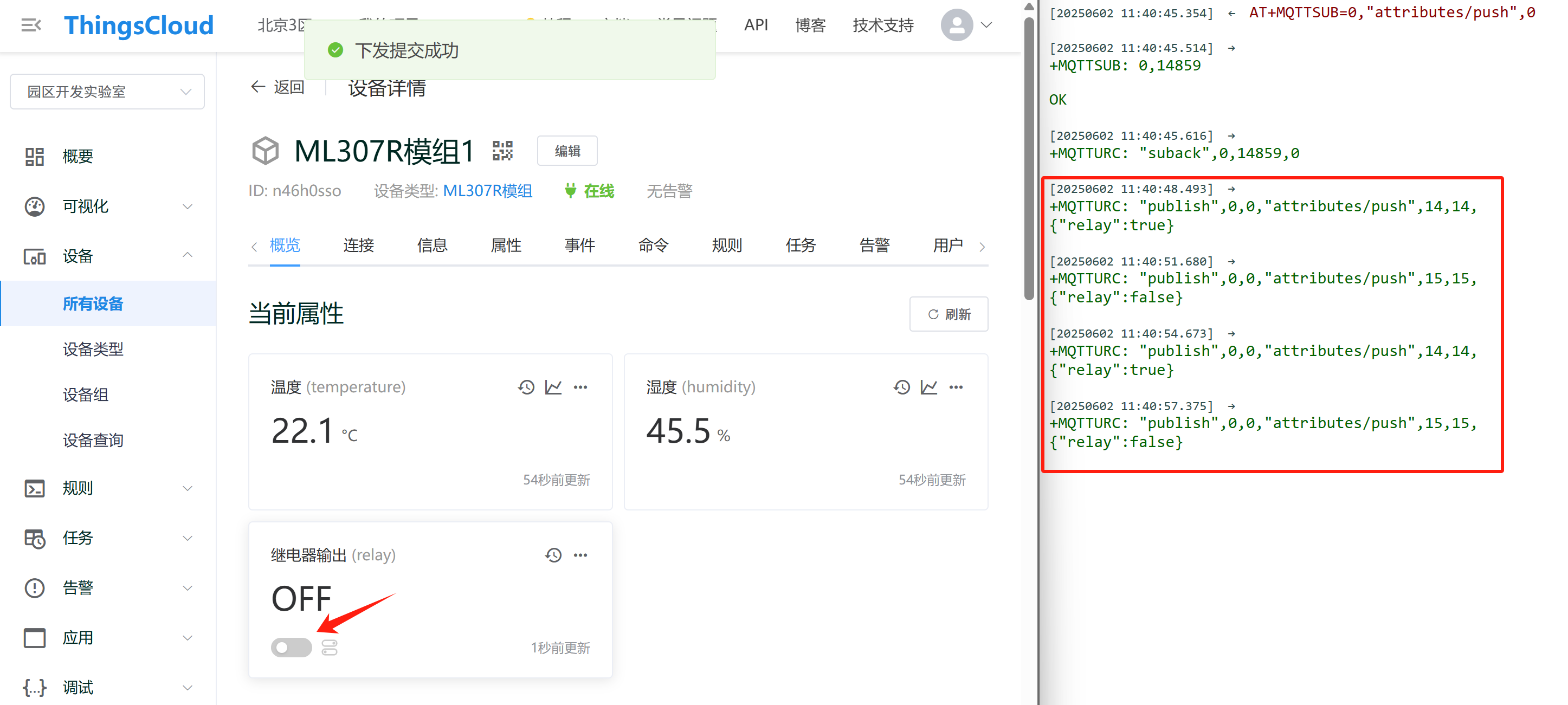Switch to the 信息 tab
This screenshot has height=705, width=1568.
pos(432,245)
